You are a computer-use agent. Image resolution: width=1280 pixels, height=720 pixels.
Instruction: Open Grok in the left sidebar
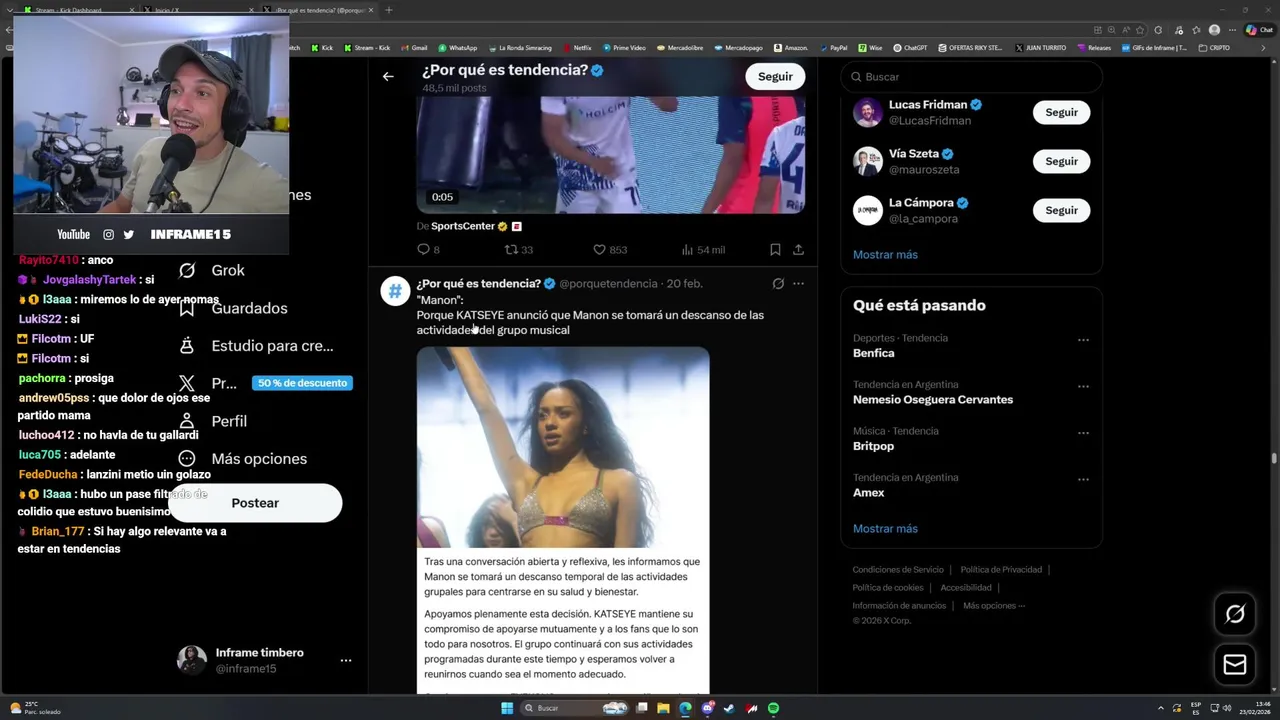click(x=211, y=270)
